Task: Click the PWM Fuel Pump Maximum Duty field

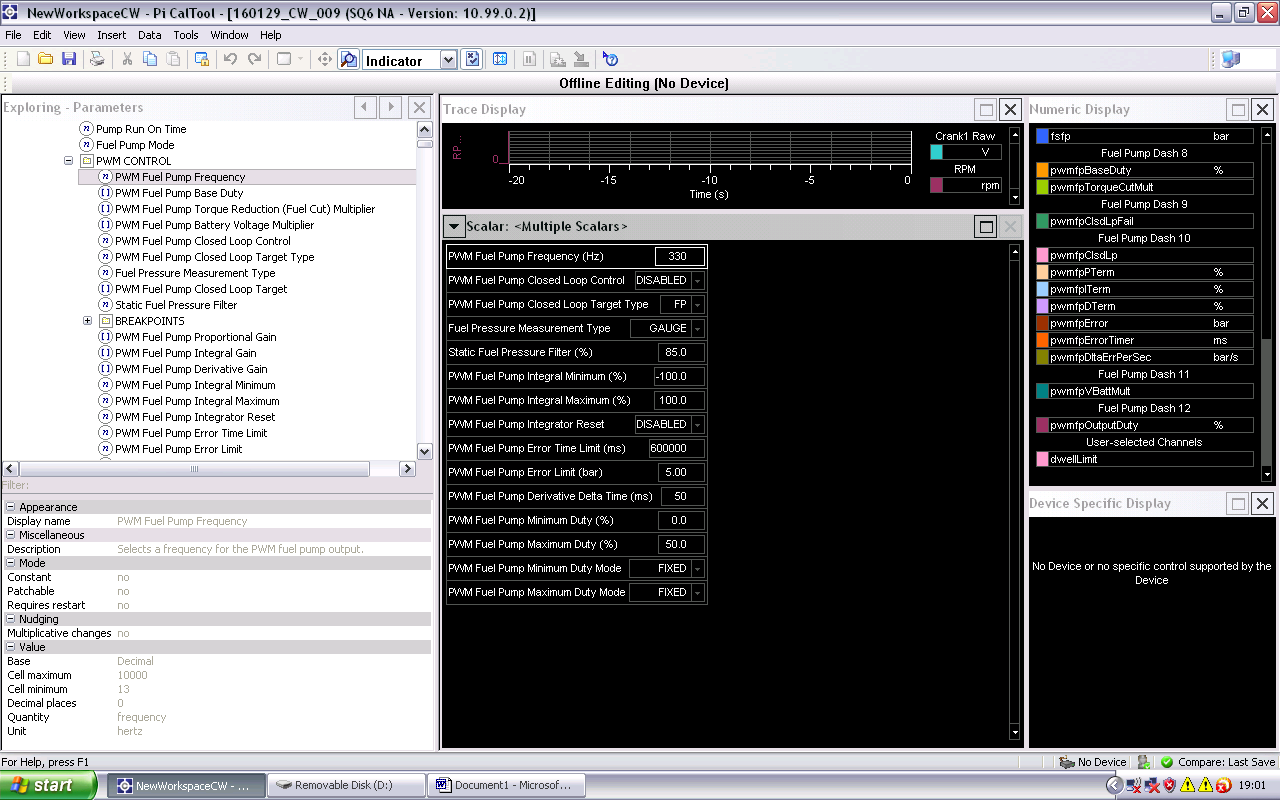Action: 682,545
